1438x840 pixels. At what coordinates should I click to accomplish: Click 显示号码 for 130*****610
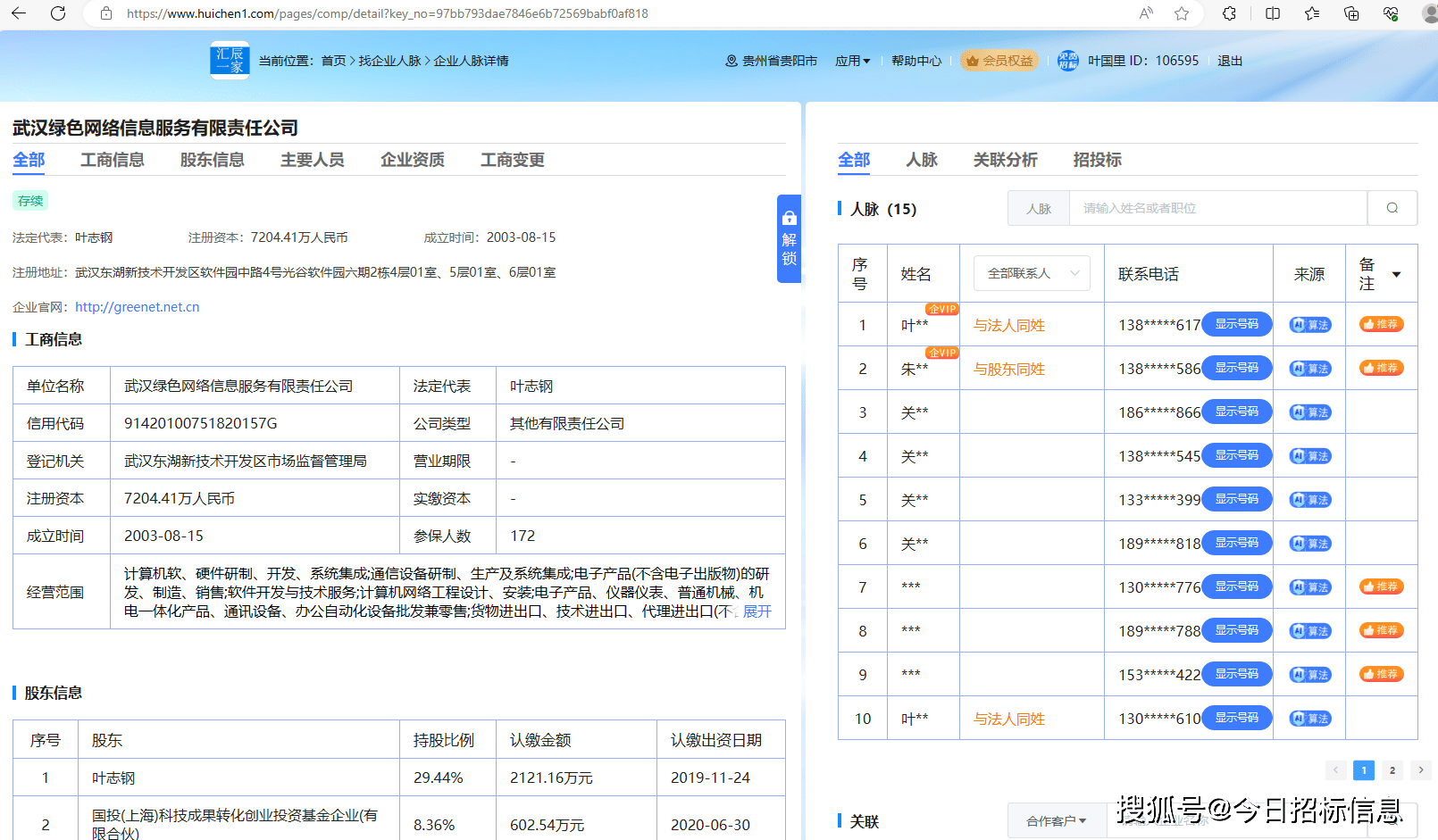[x=1237, y=718]
